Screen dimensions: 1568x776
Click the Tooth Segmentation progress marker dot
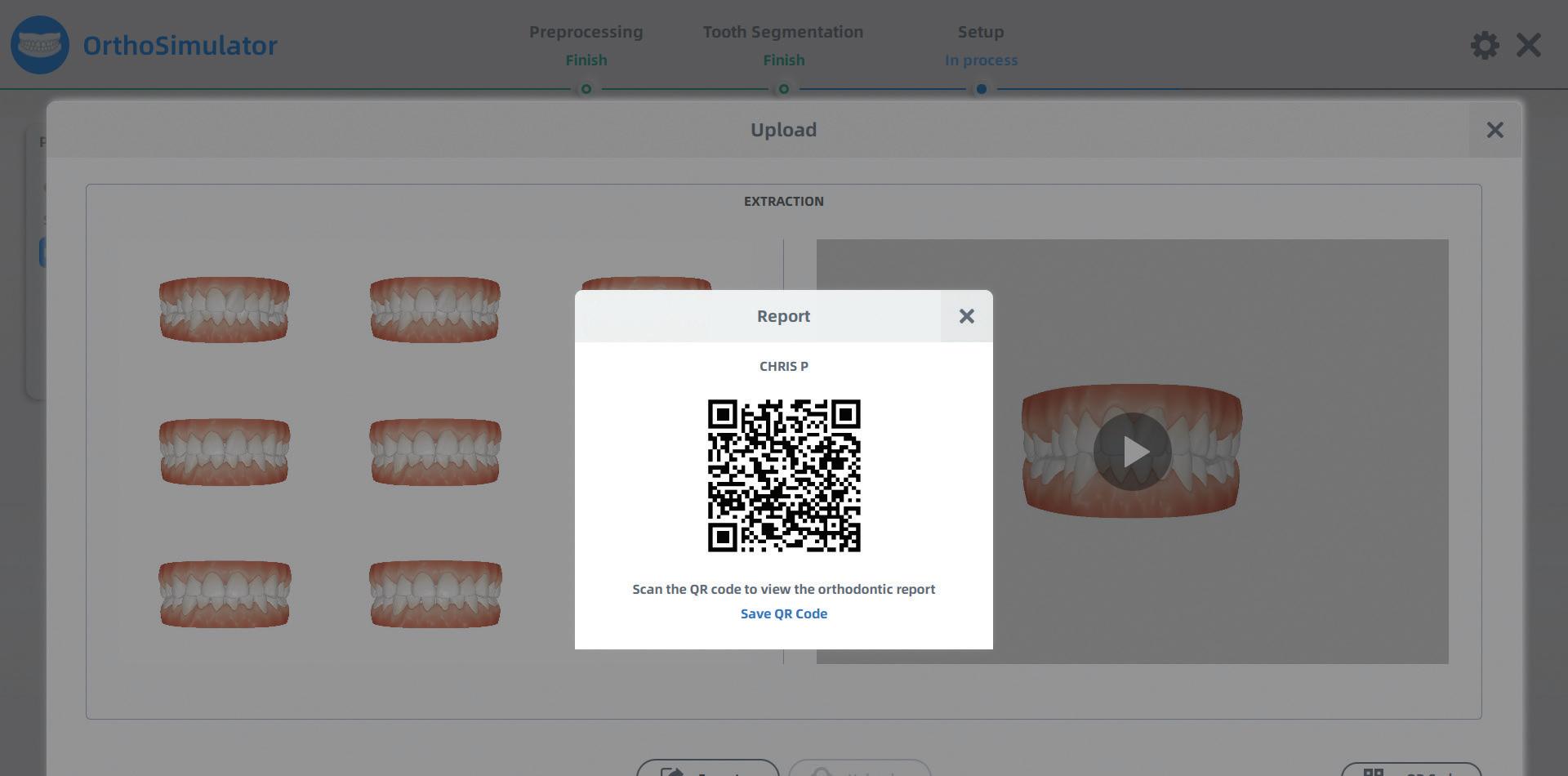(784, 89)
